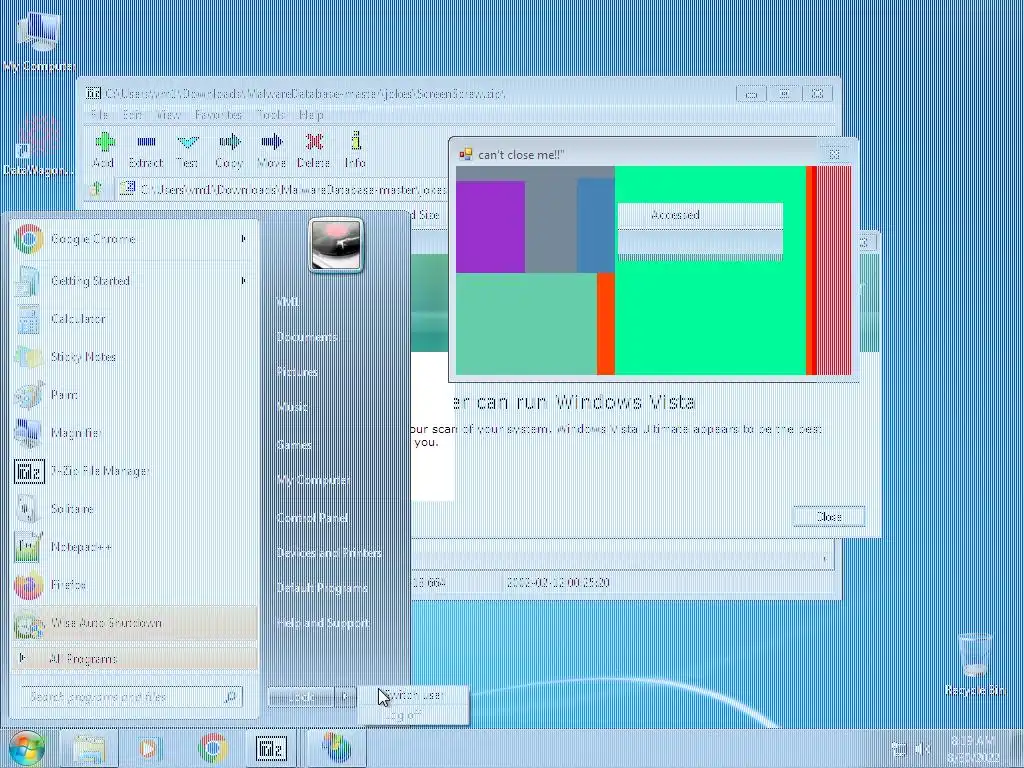Open Default Programs from Start menu
The width and height of the screenshot is (1024, 768).
[x=322, y=588]
